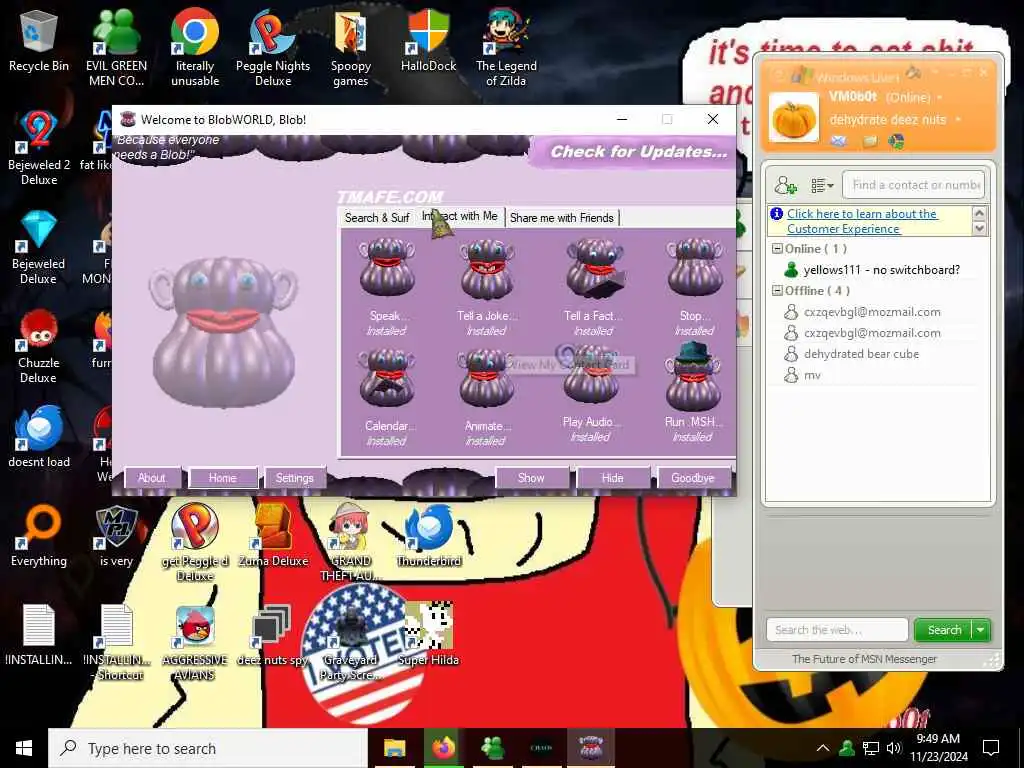Click the Run MSH blob icon
Screen dimensions: 1024x768
[693, 376]
